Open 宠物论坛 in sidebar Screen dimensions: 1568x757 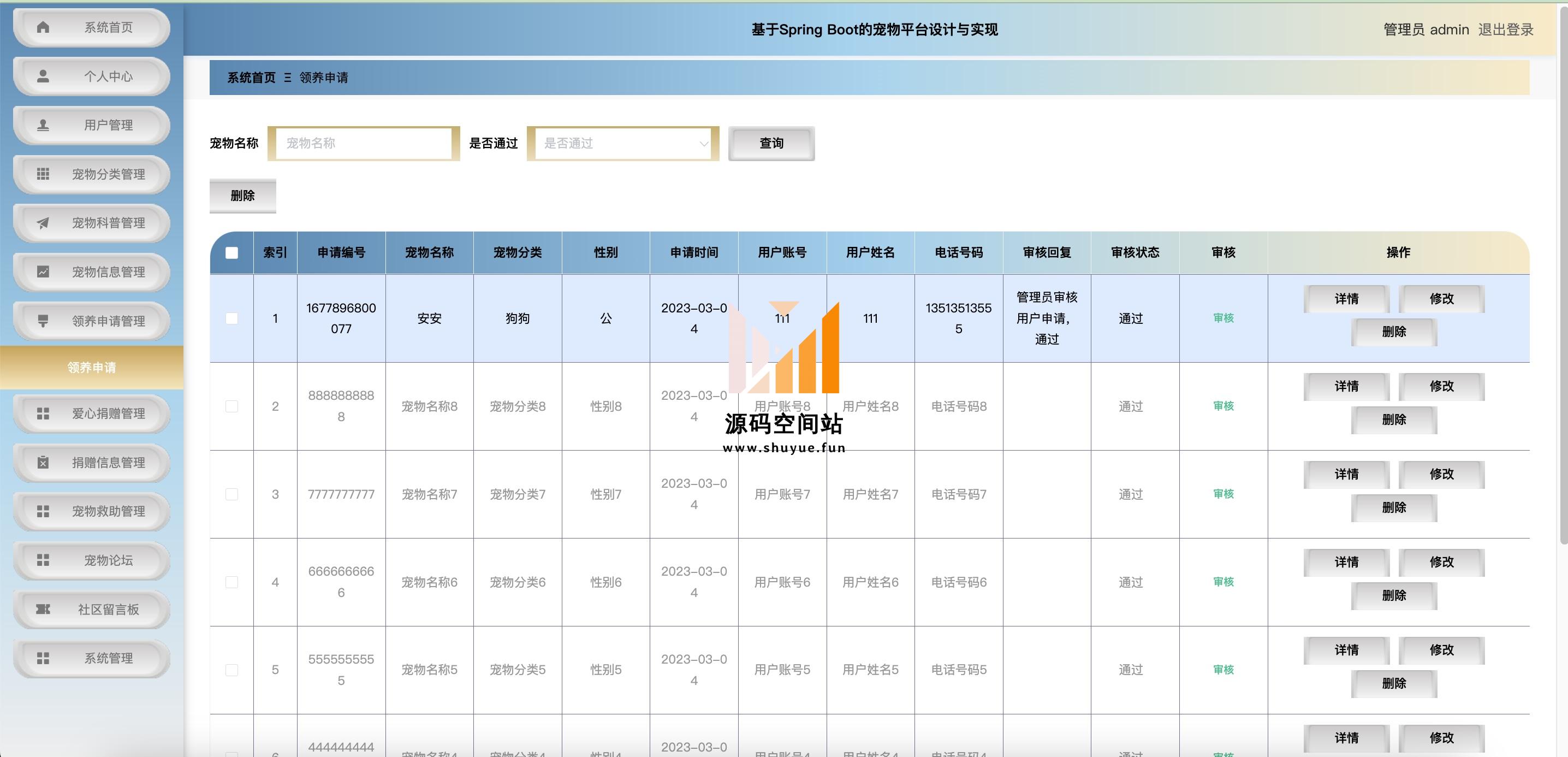(x=91, y=560)
